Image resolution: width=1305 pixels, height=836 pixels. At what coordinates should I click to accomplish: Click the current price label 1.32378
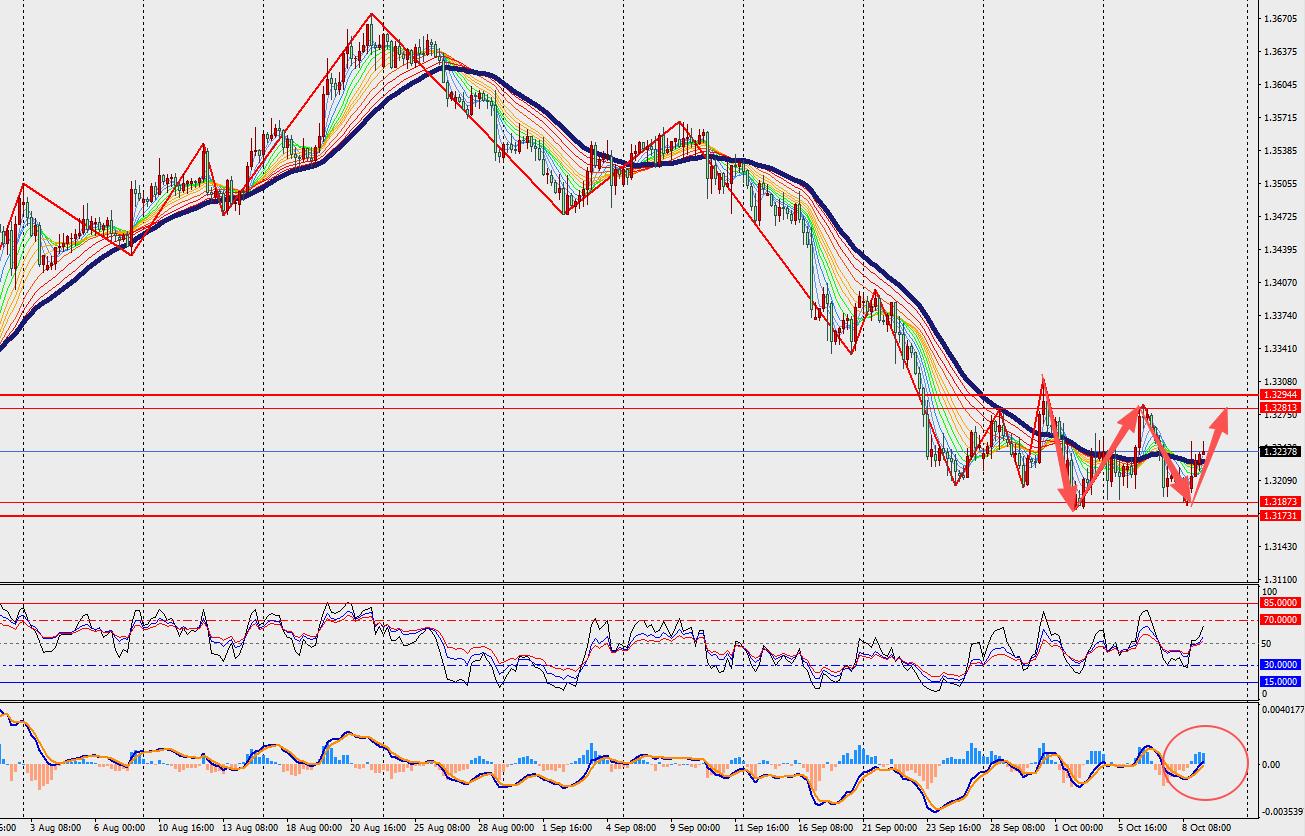click(1280, 452)
